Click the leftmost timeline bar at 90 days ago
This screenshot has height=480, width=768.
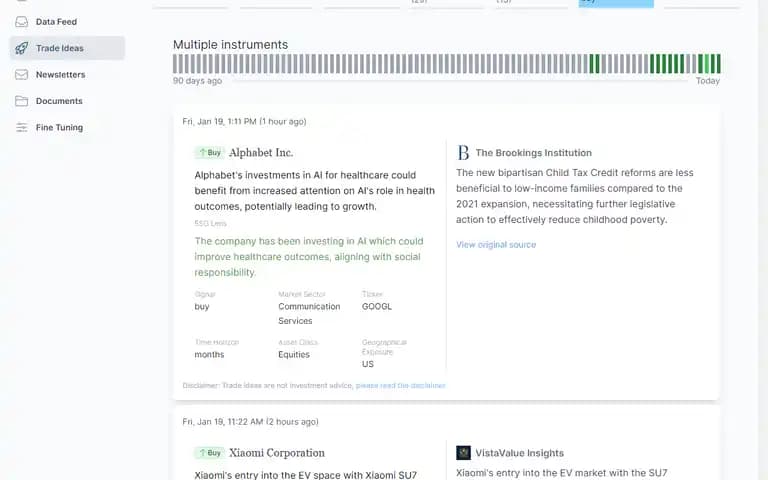coord(175,64)
